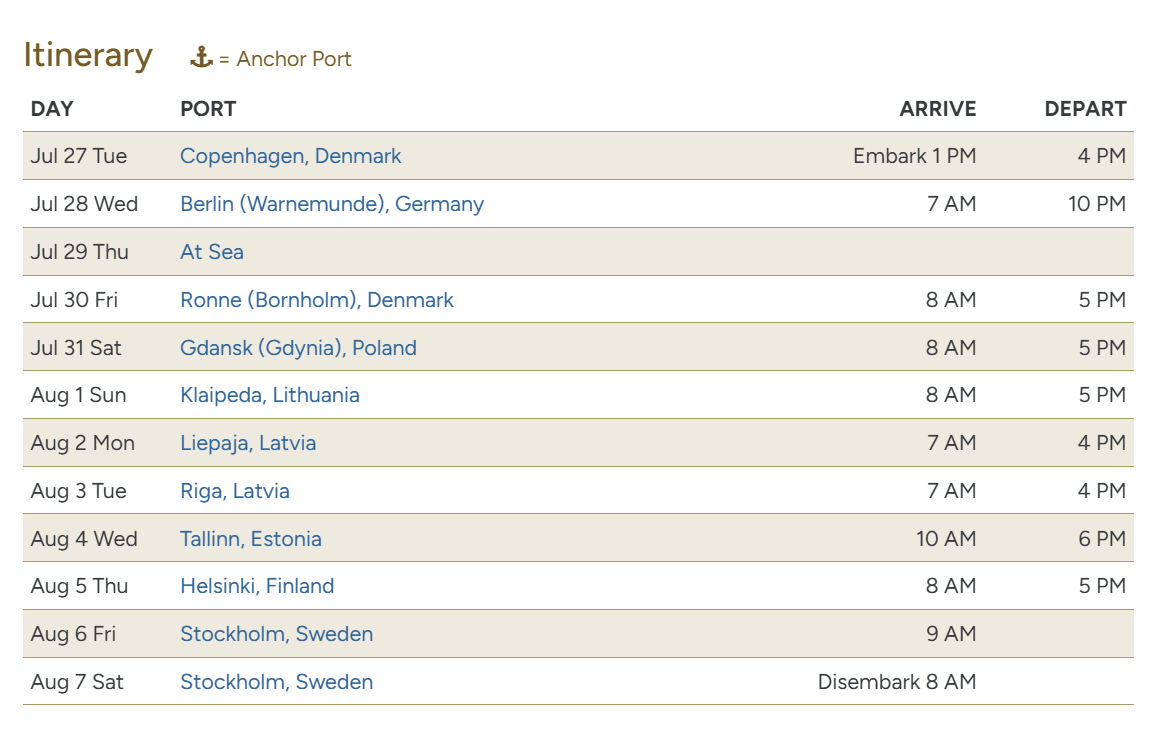Click Stockholm, Sweden link for Aug 6
The width and height of the screenshot is (1167, 729).
pyautogui.click(x=276, y=634)
